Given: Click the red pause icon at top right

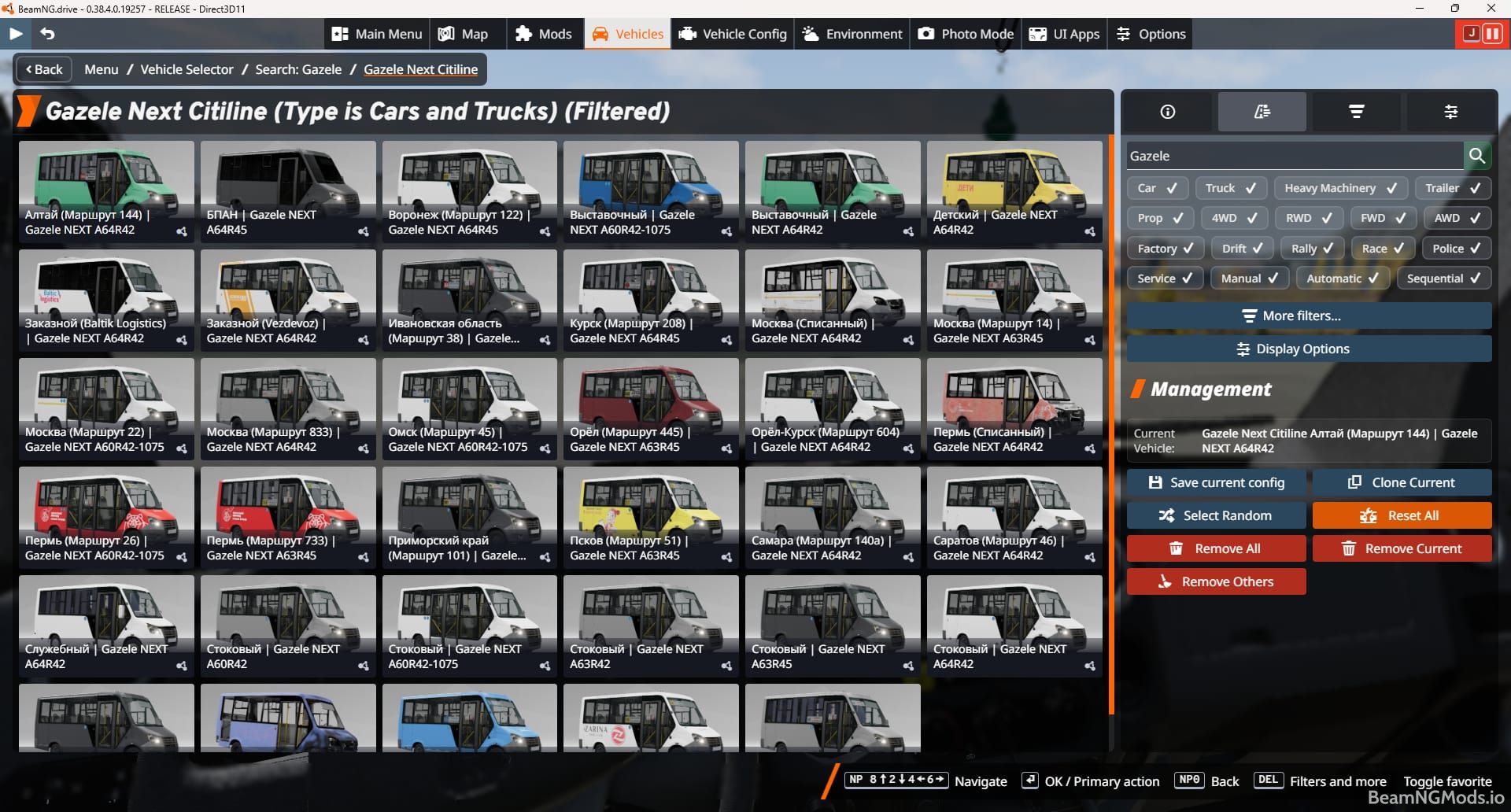Looking at the screenshot, I should [x=1492, y=34].
